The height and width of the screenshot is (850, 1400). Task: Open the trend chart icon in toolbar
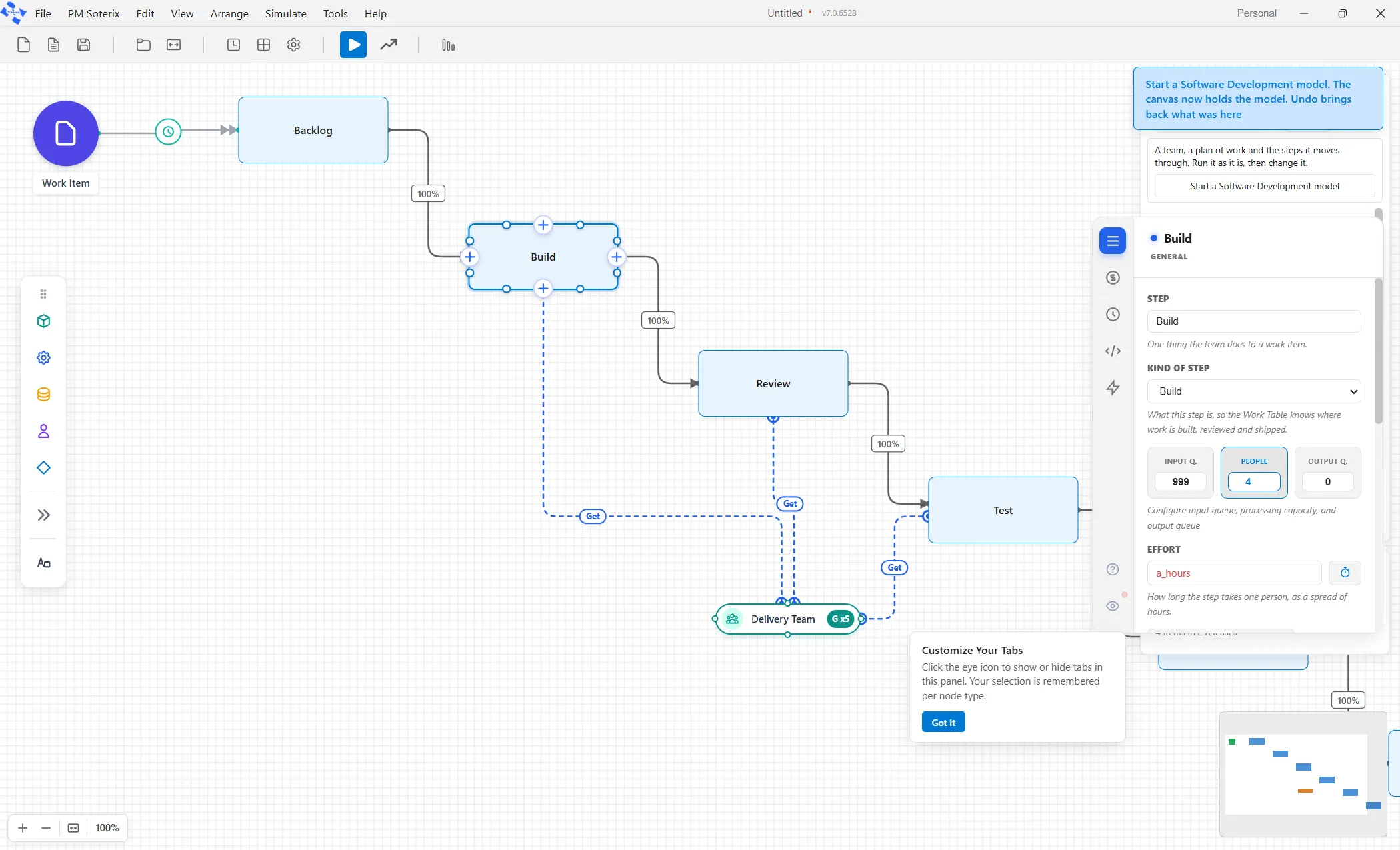(x=389, y=45)
